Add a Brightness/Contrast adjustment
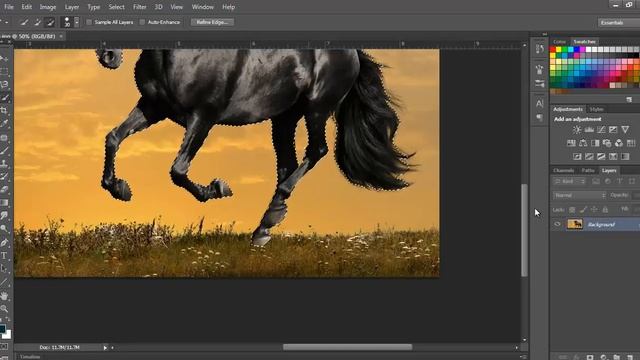This screenshot has width=640, height=360. pyautogui.click(x=577, y=129)
